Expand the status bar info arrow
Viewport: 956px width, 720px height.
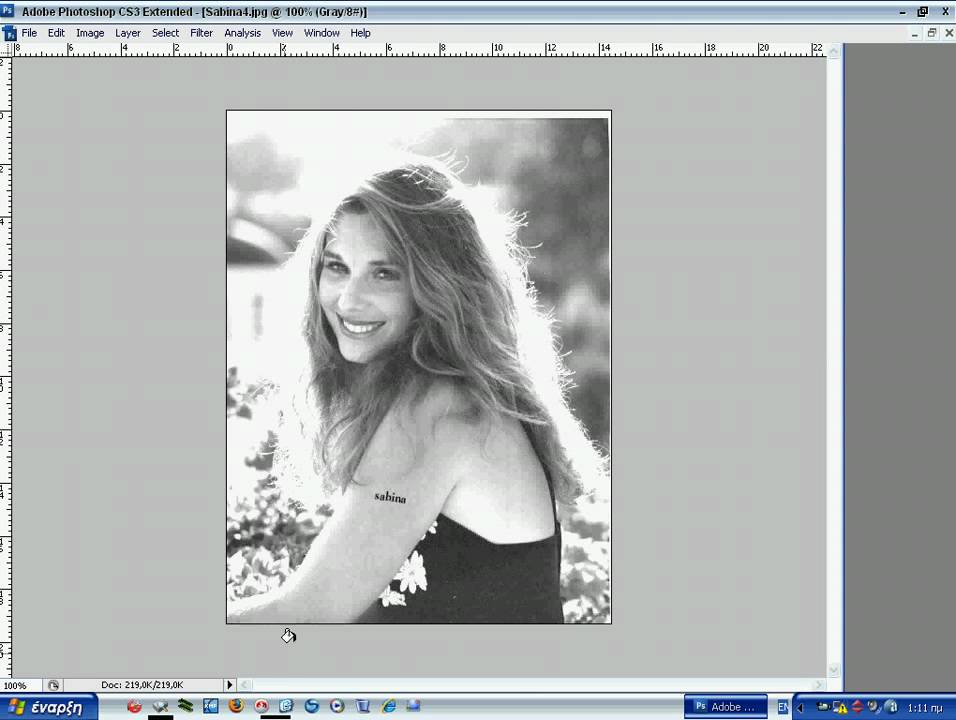[x=229, y=685]
